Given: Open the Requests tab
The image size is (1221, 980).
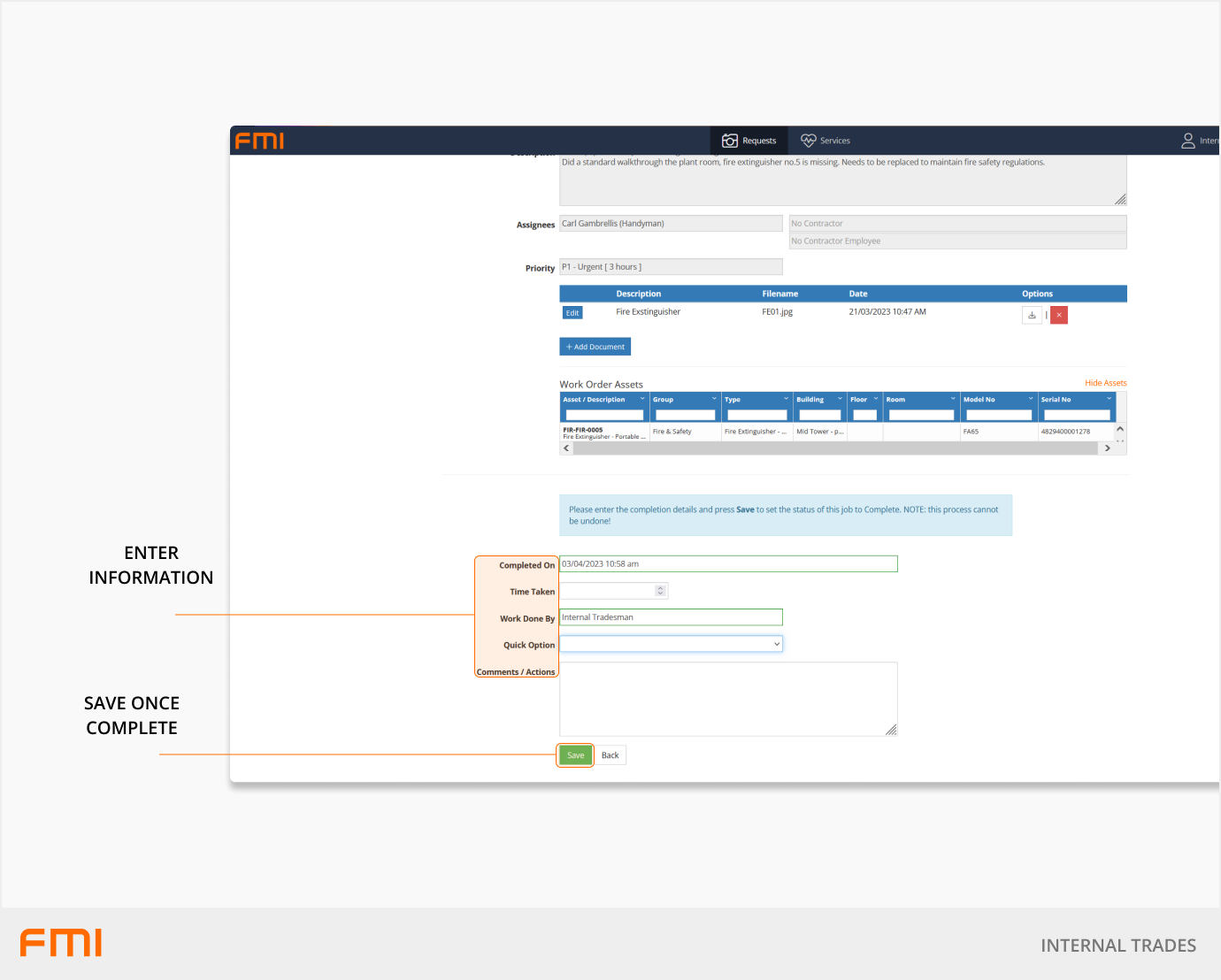Looking at the screenshot, I should click(749, 141).
